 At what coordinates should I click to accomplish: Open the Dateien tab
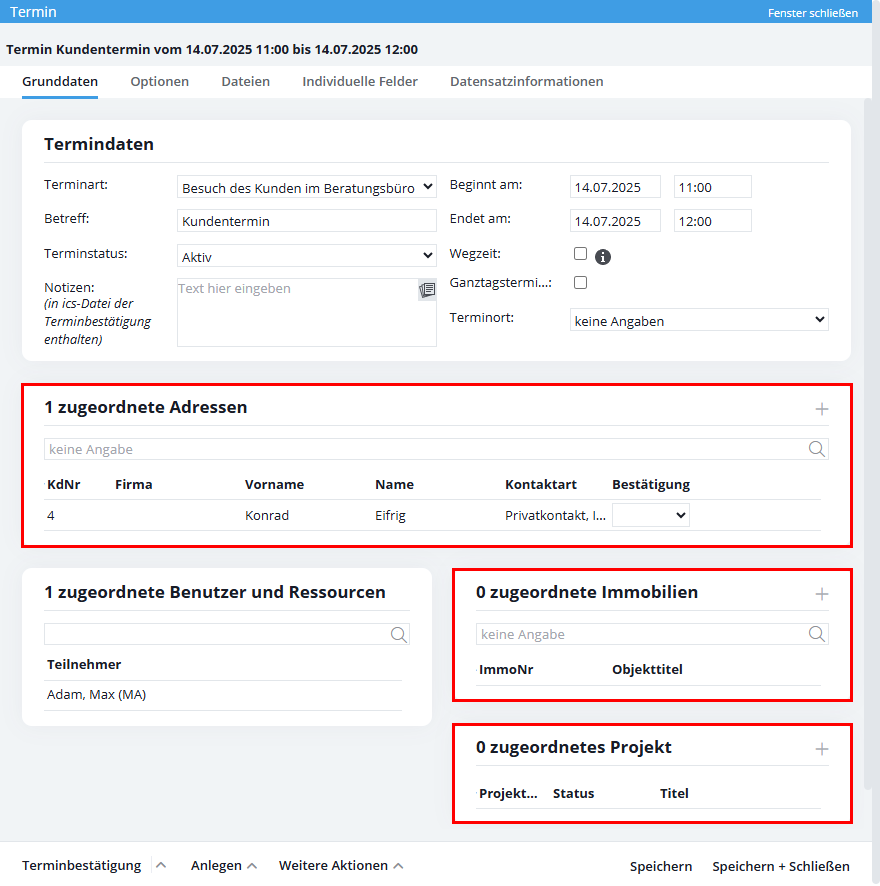coord(245,82)
